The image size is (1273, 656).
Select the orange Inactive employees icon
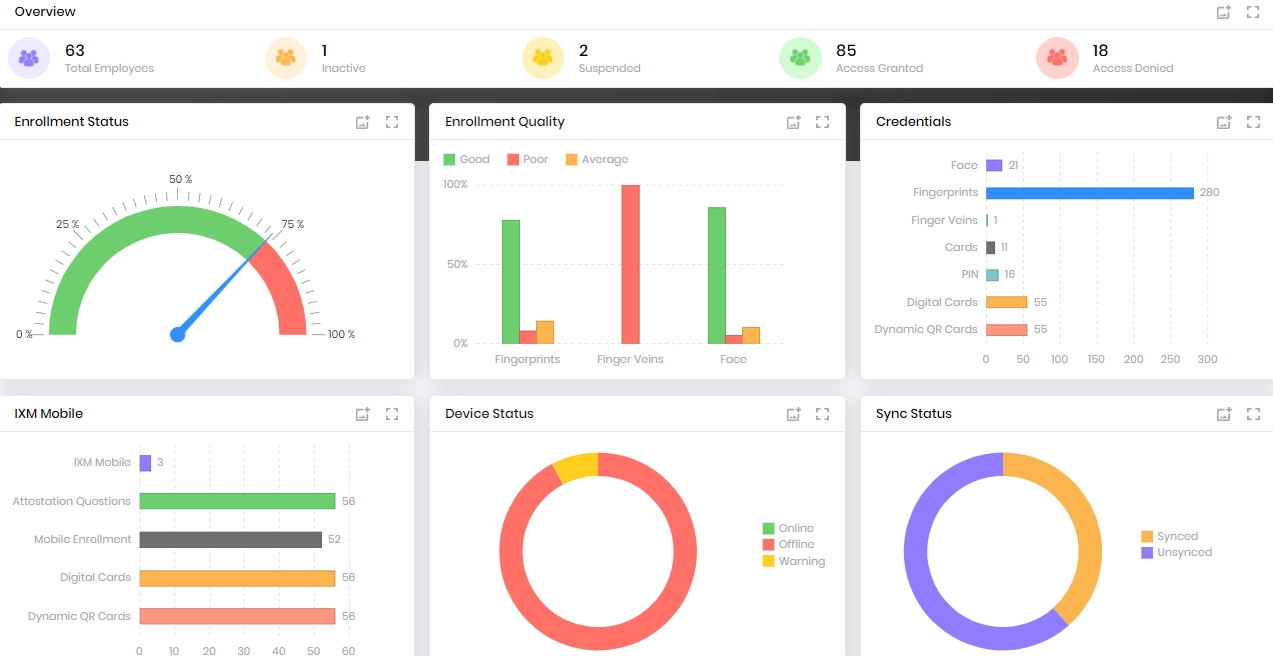[x=286, y=58]
